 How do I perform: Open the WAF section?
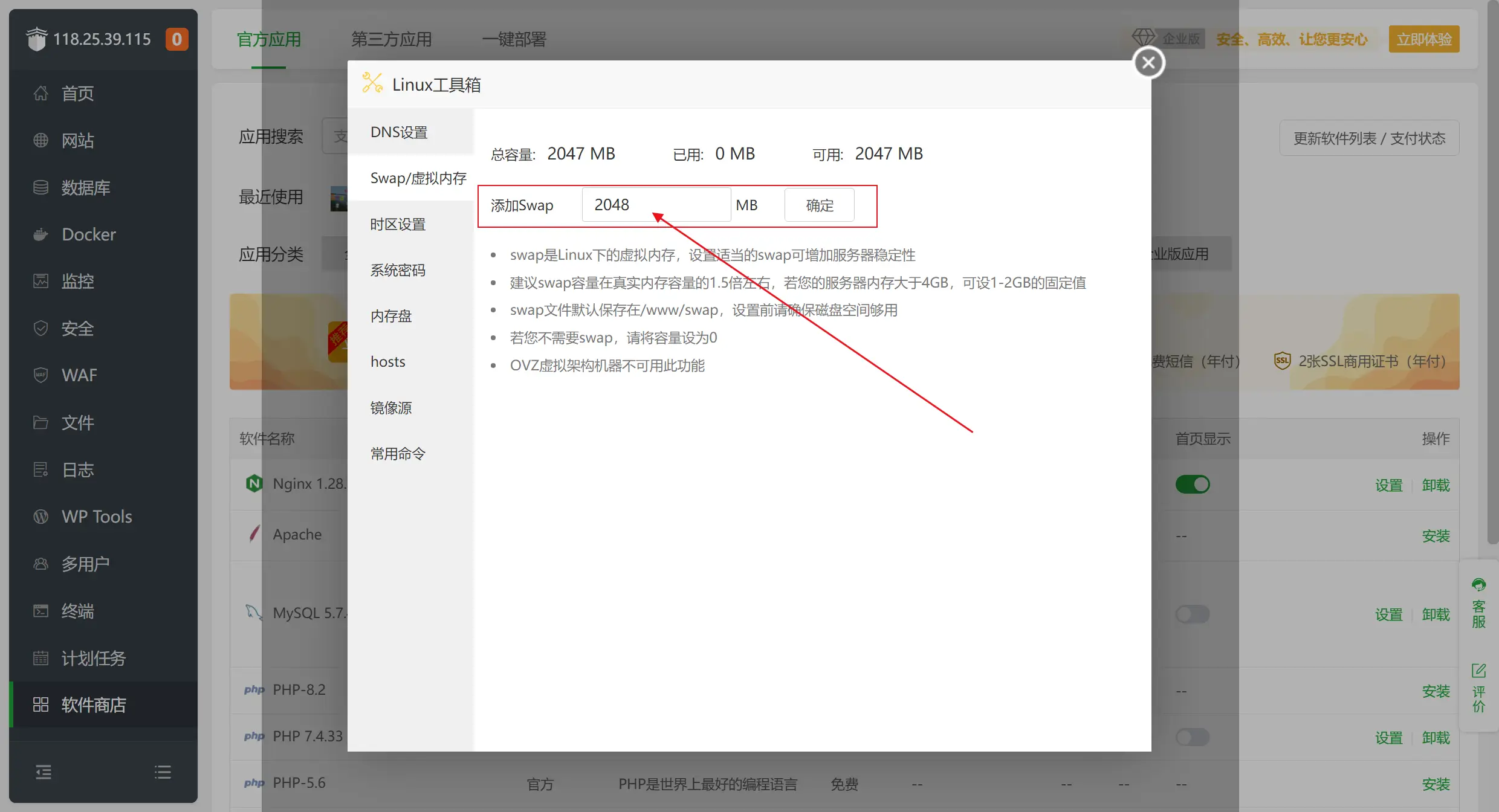(79, 375)
